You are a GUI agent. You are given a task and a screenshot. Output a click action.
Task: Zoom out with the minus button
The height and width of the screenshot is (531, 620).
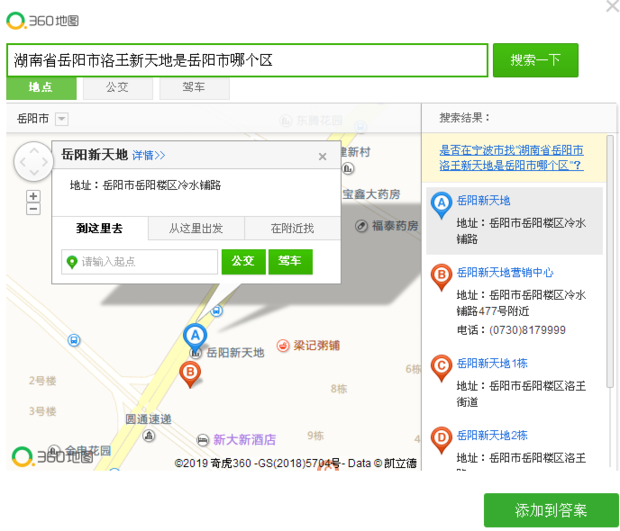tap(33, 209)
